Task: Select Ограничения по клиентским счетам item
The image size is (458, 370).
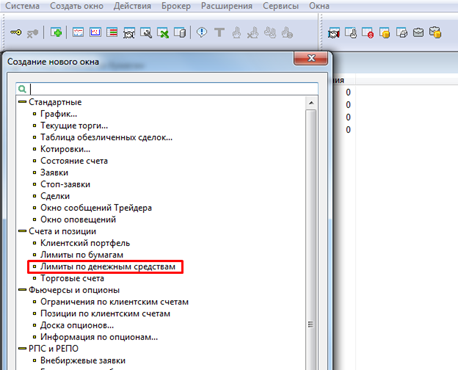Action: click(x=114, y=302)
